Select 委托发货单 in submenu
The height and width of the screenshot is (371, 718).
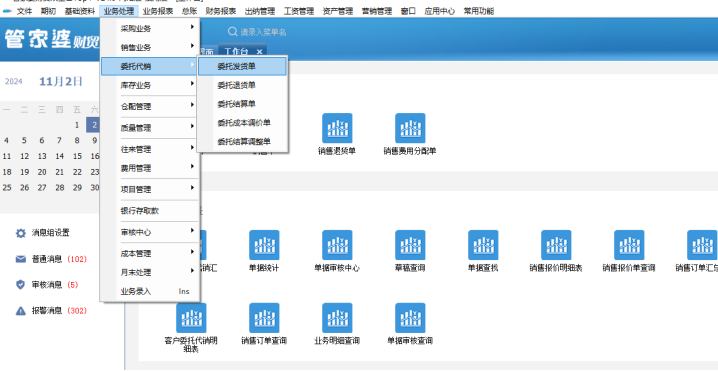(x=242, y=66)
